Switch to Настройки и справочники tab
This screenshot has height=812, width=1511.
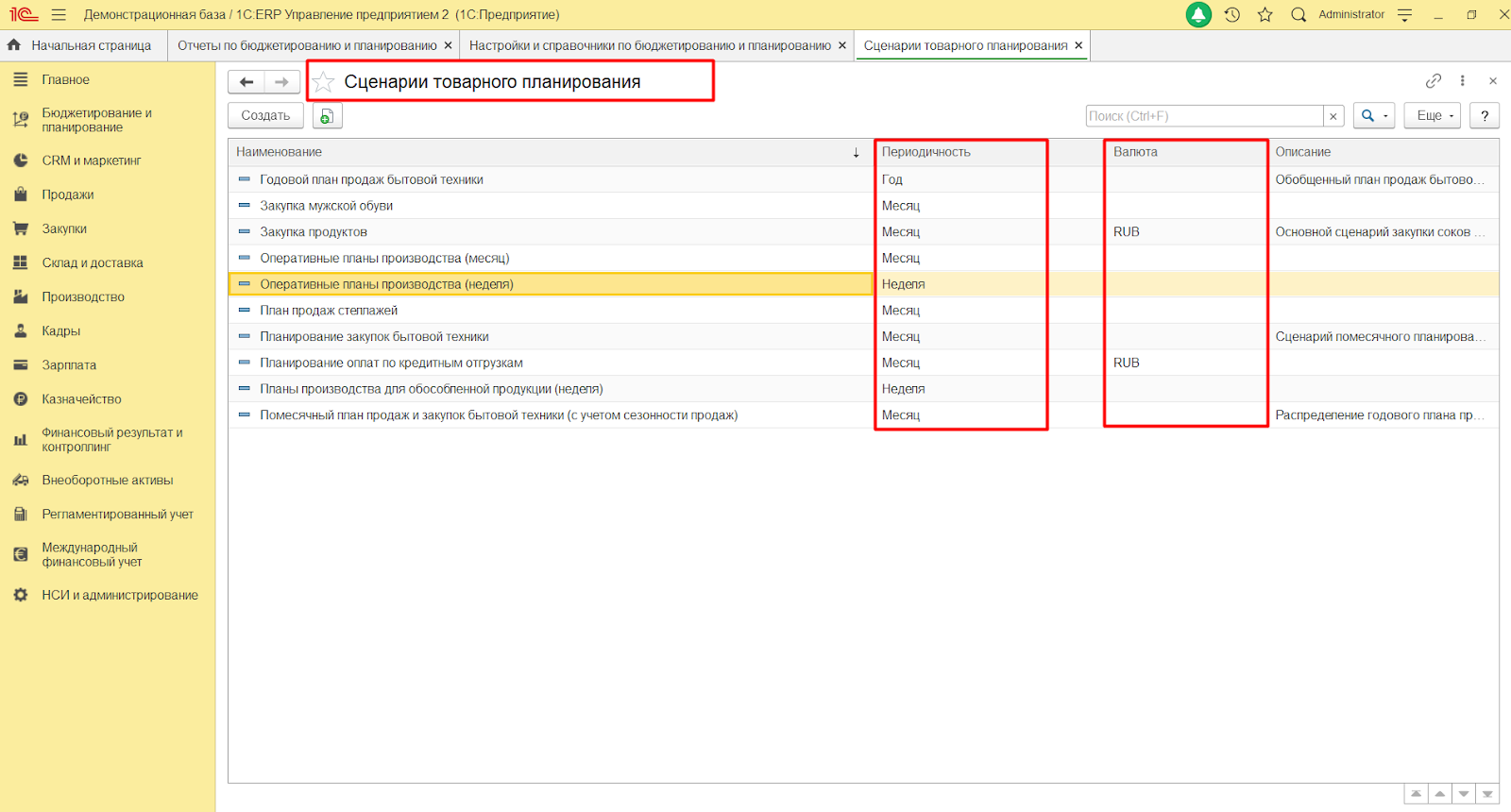[x=650, y=45]
